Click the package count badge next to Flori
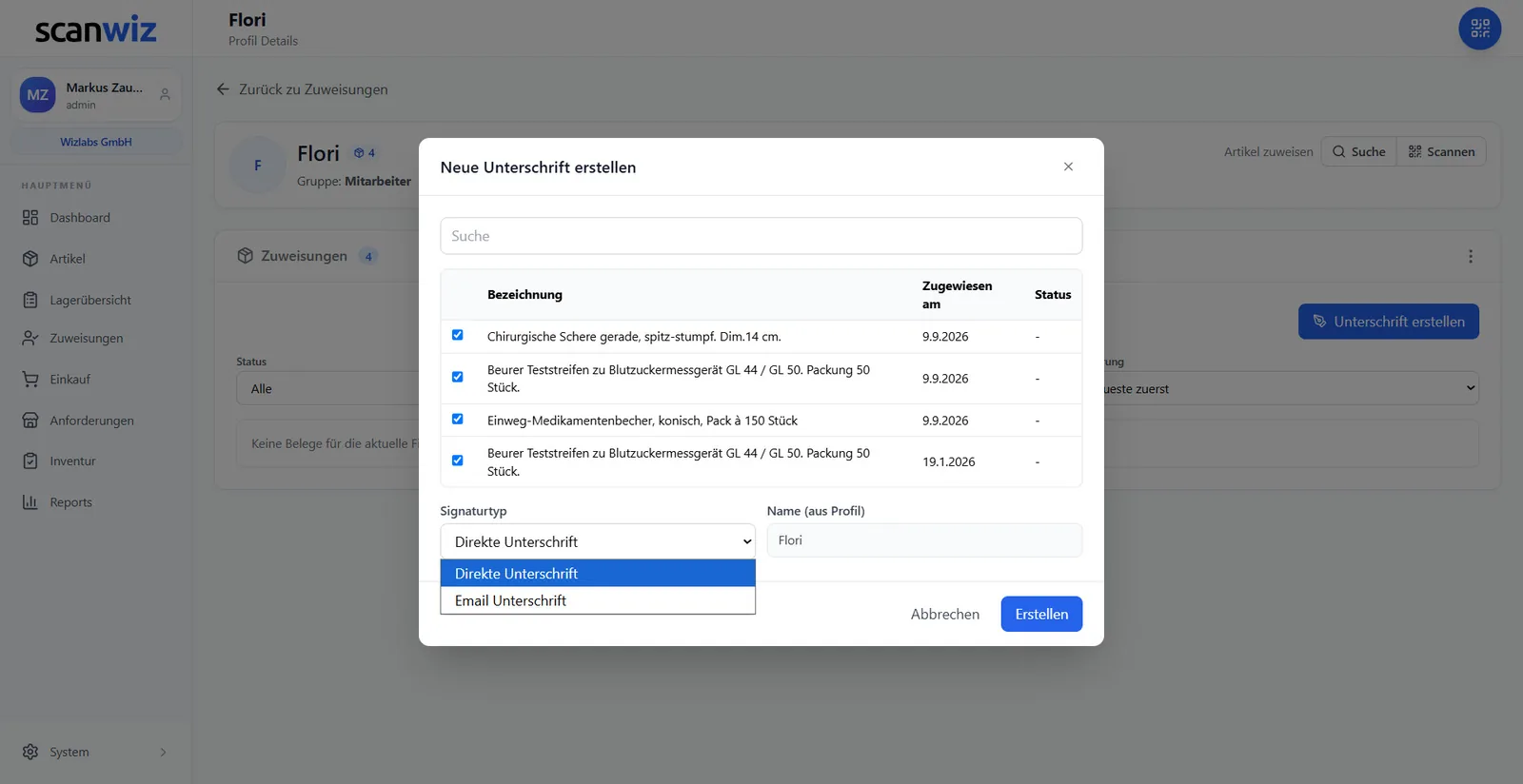Viewport: 1523px width, 784px height. (365, 153)
